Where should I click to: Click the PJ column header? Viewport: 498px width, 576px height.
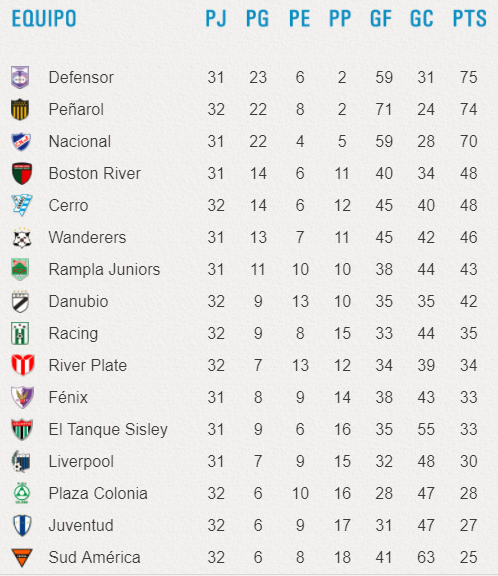[216, 18]
